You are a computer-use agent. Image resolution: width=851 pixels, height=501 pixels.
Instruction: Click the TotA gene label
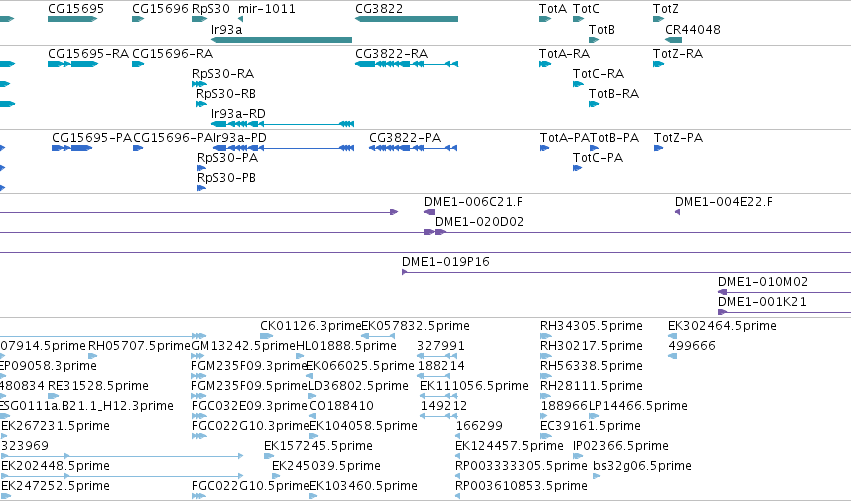coord(553,9)
